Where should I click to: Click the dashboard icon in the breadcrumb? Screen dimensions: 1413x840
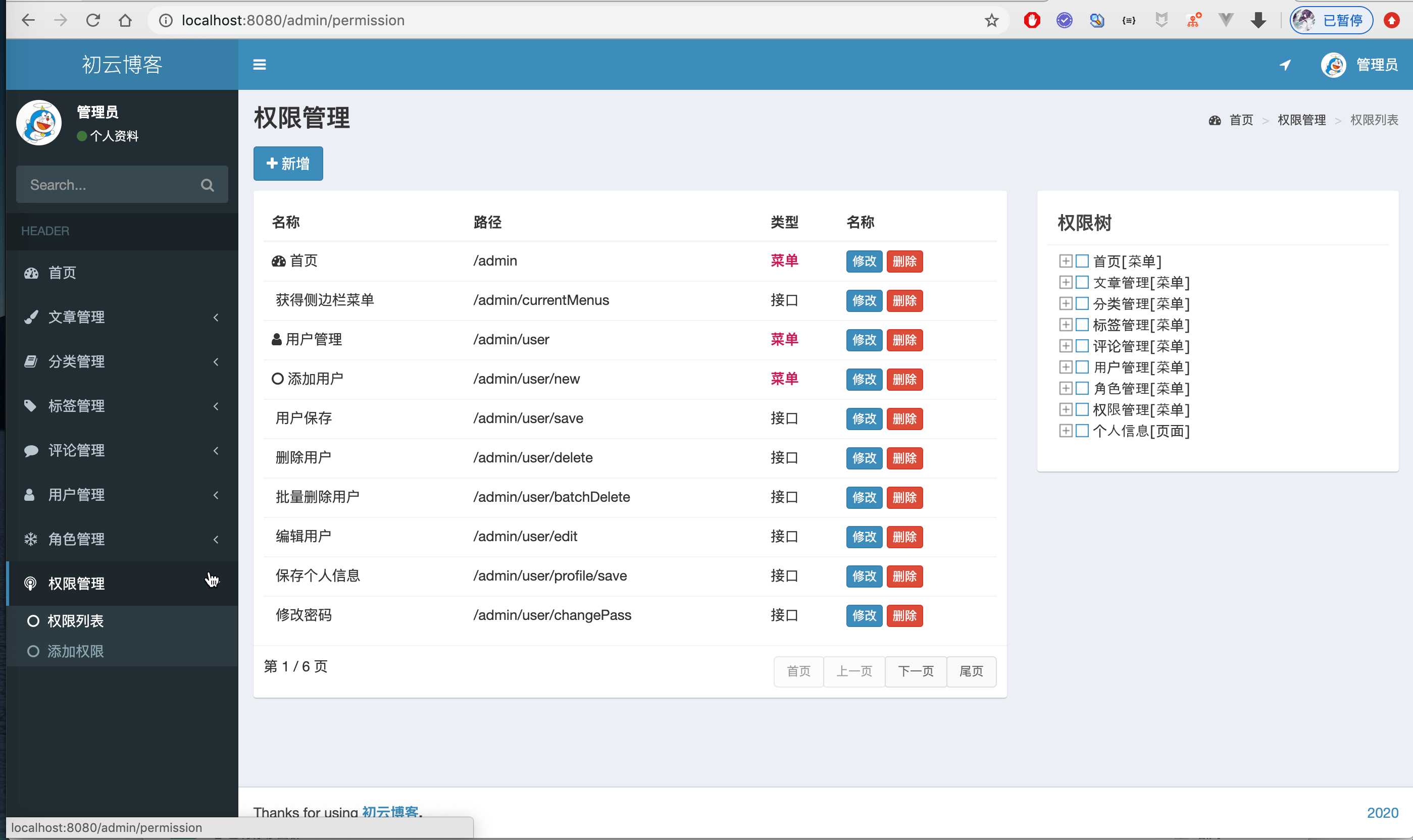coord(1215,121)
